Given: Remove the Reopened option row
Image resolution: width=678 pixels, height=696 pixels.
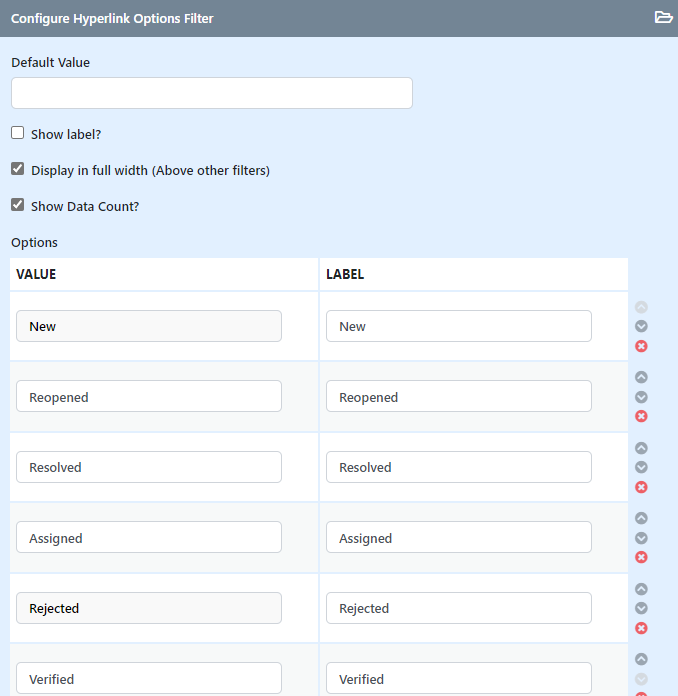Looking at the screenshot, I should pos(641,416).
